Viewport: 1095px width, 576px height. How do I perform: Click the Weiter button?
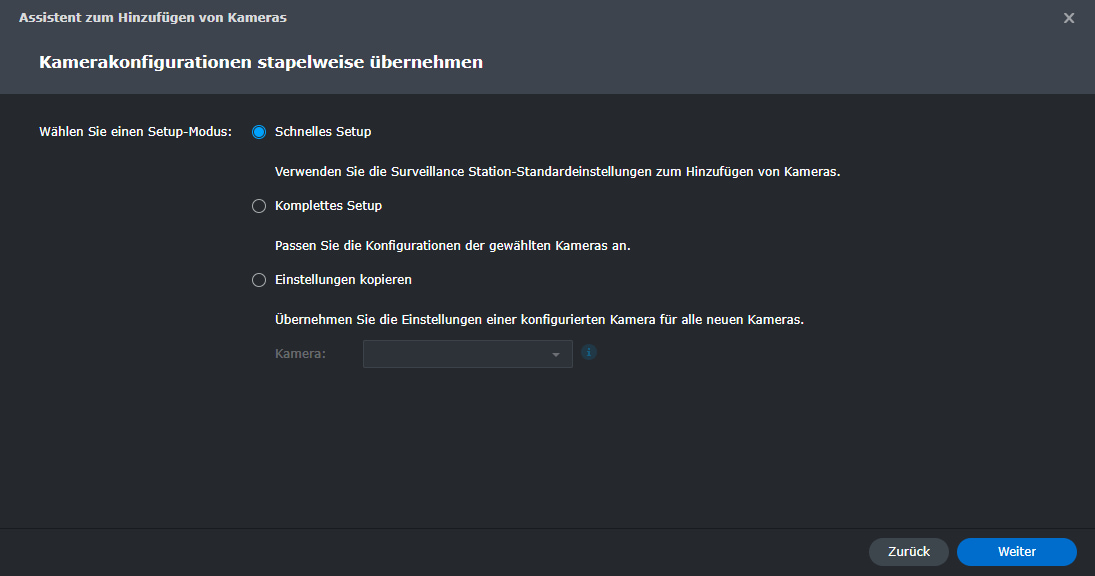coord(1017,552)
